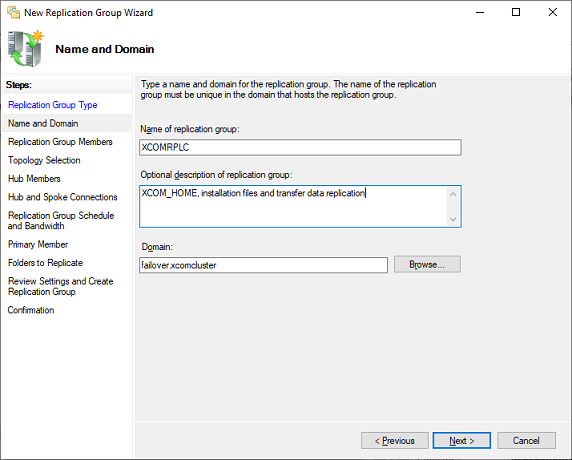
Task: Go back with Previous button
Action: (395, 441)
